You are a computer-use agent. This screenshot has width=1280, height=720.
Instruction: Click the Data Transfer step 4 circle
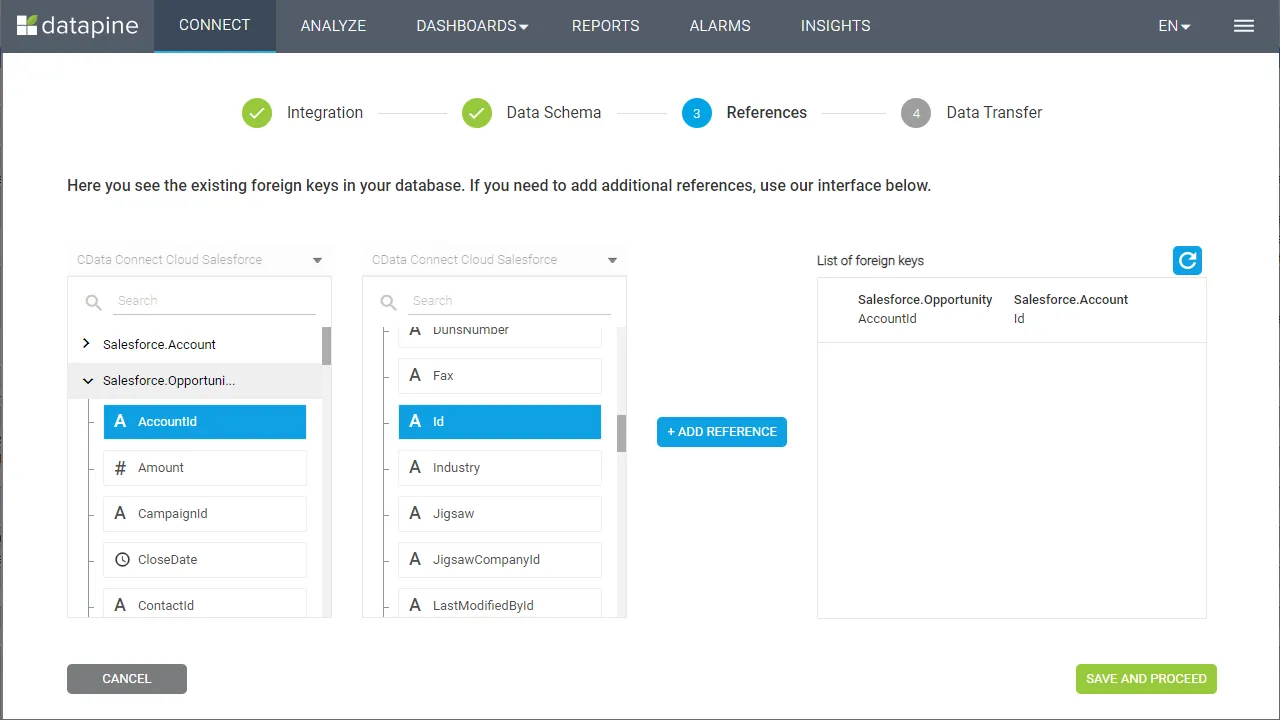(x=916, y=113)
